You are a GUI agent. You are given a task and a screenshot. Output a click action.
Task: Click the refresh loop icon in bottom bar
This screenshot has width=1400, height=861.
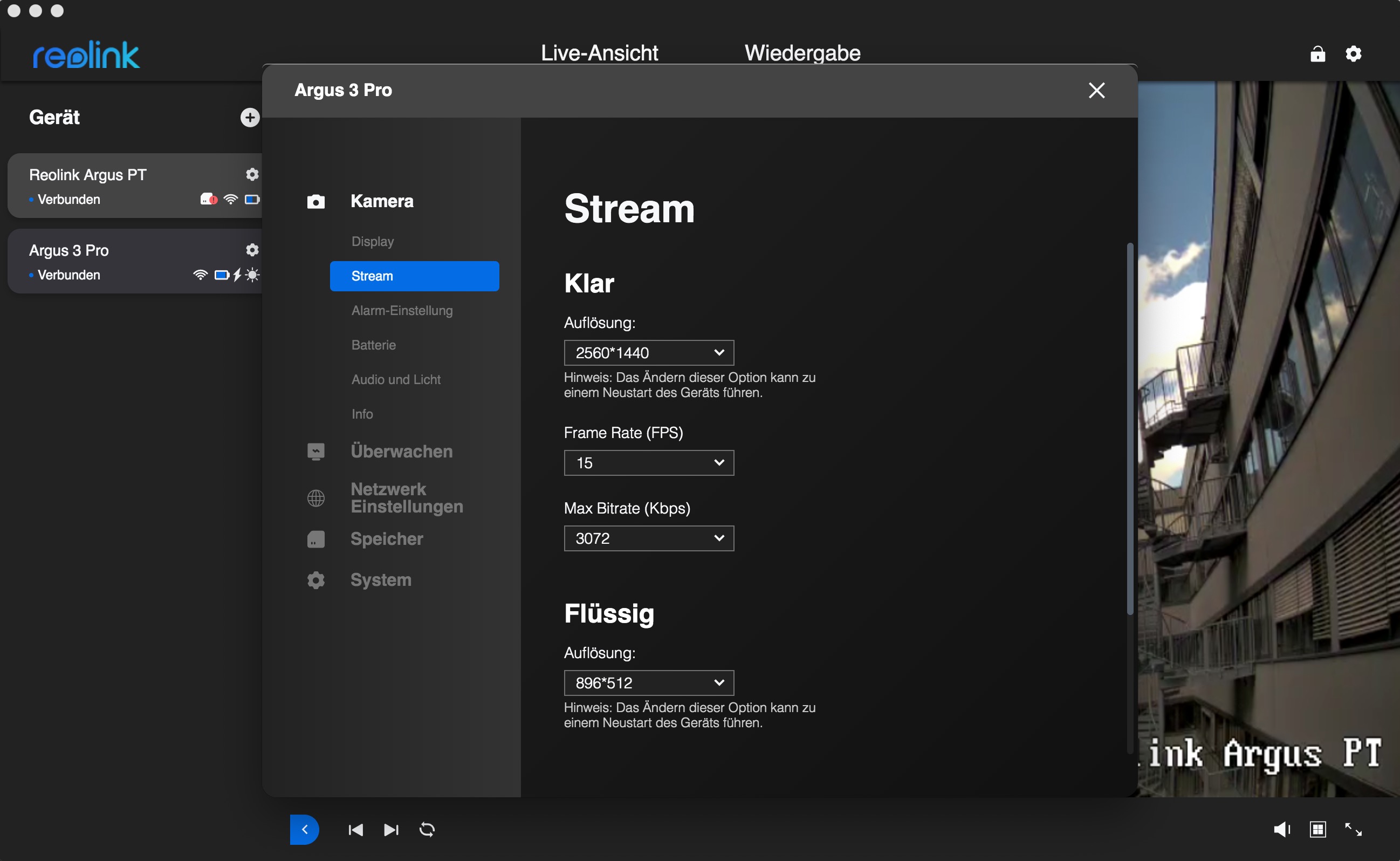(427, 830)
